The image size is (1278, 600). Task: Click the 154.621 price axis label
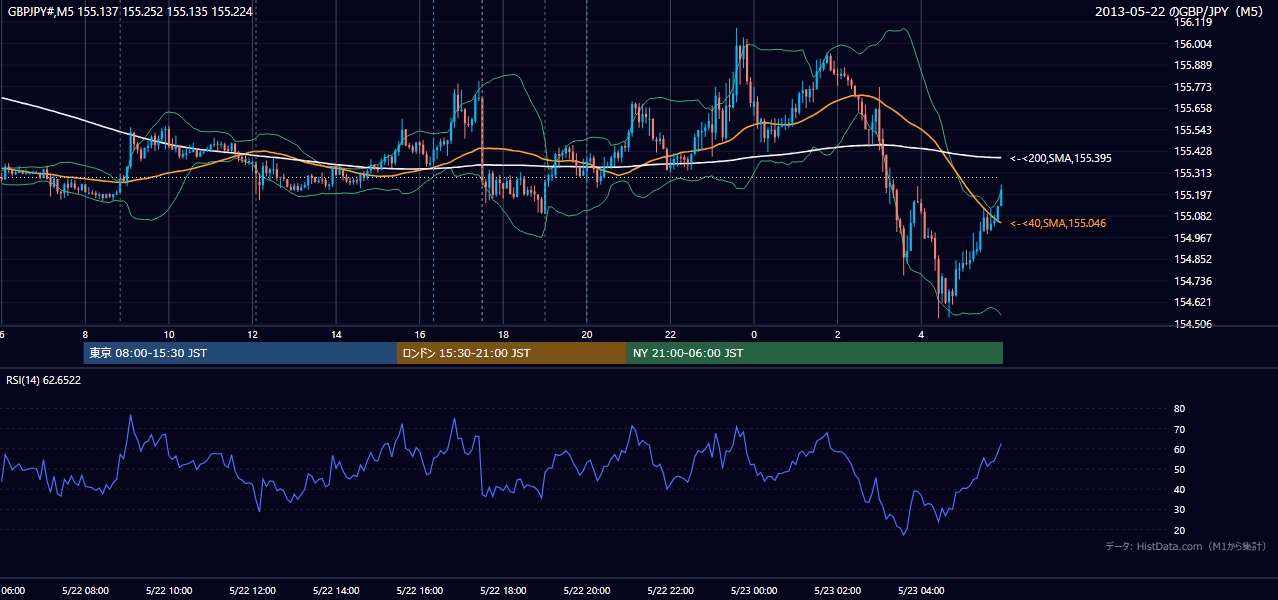(x=1193, y=302)
